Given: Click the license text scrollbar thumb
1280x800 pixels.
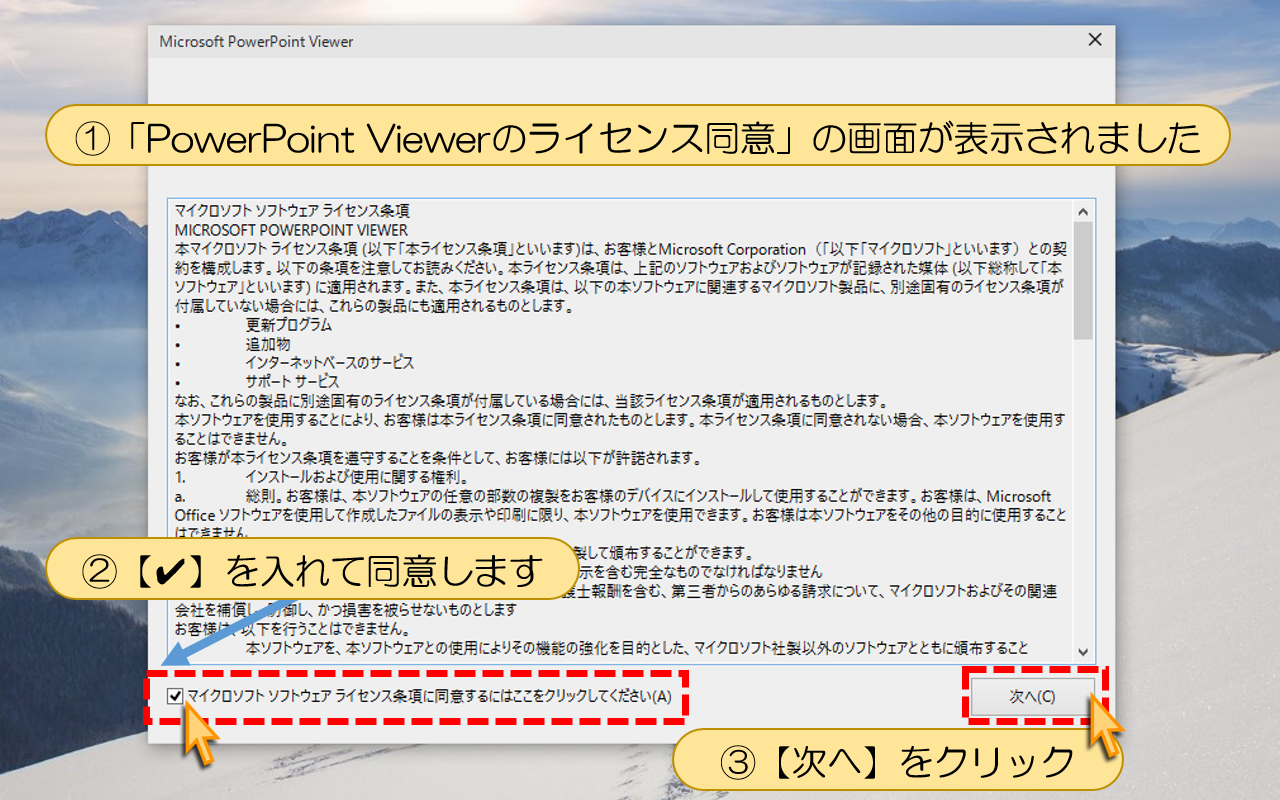Looking at the screenshot, I should (x=1083, y=281).
